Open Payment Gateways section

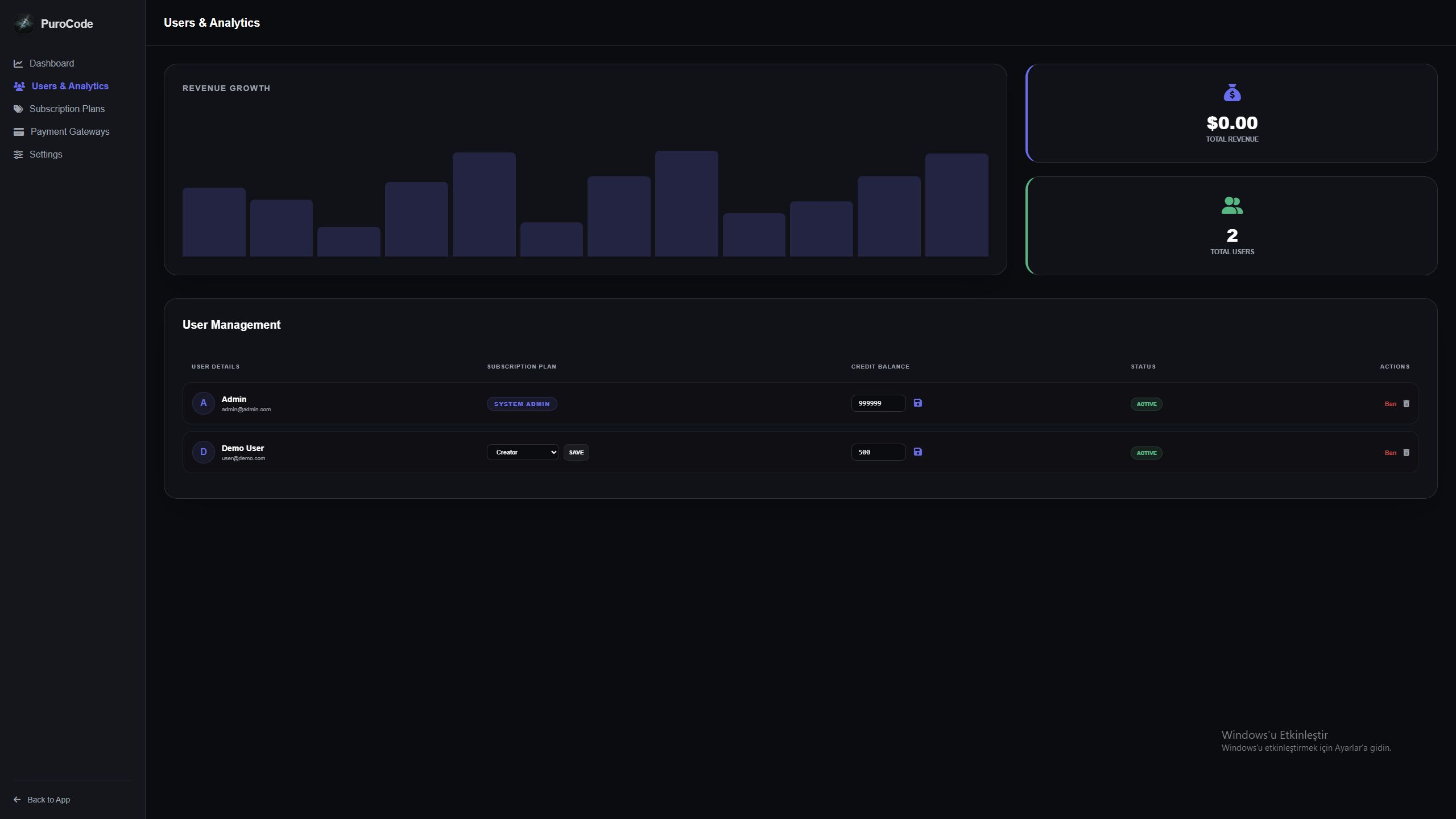click(x=69, y=131)
